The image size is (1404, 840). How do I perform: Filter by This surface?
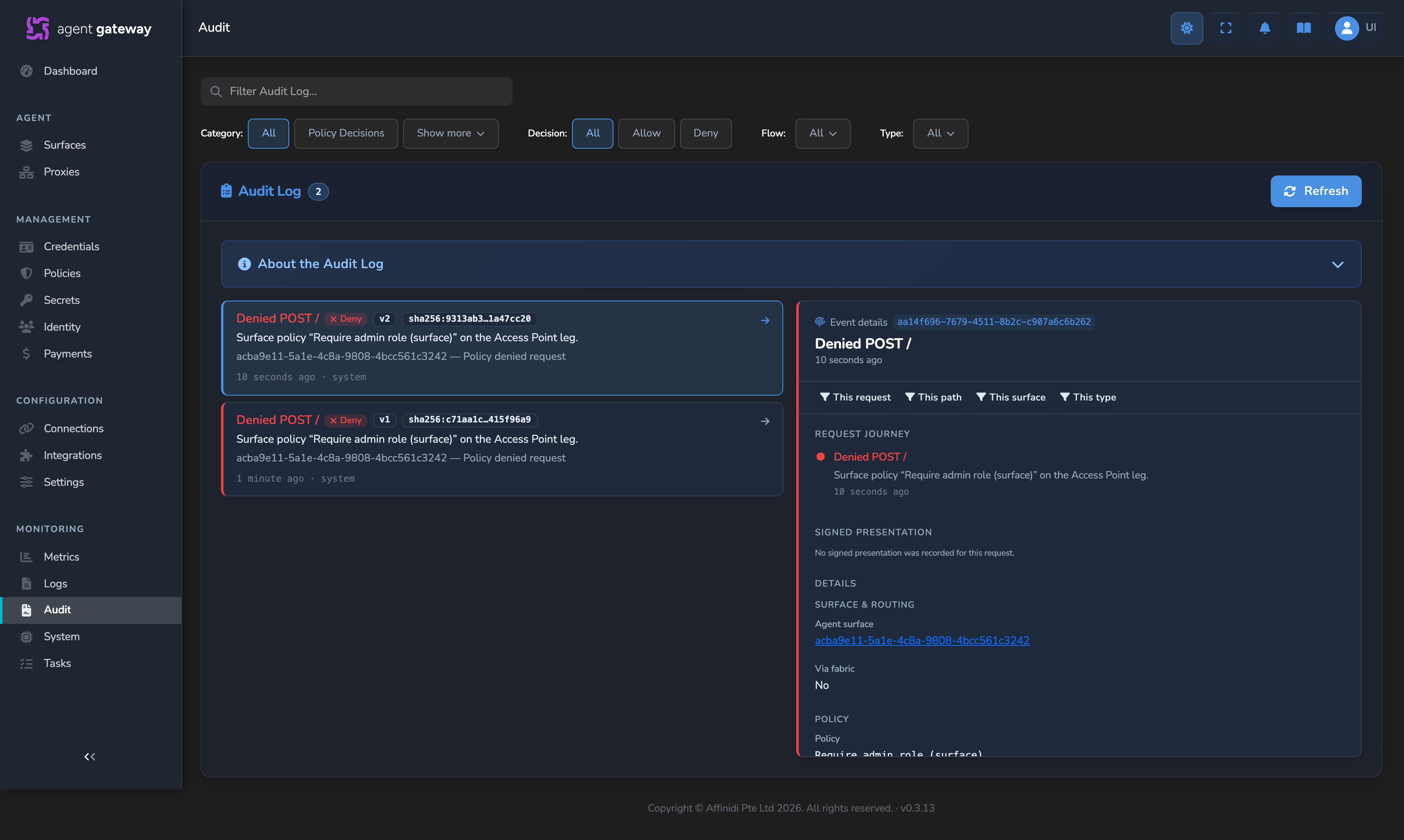[1010, 397]
